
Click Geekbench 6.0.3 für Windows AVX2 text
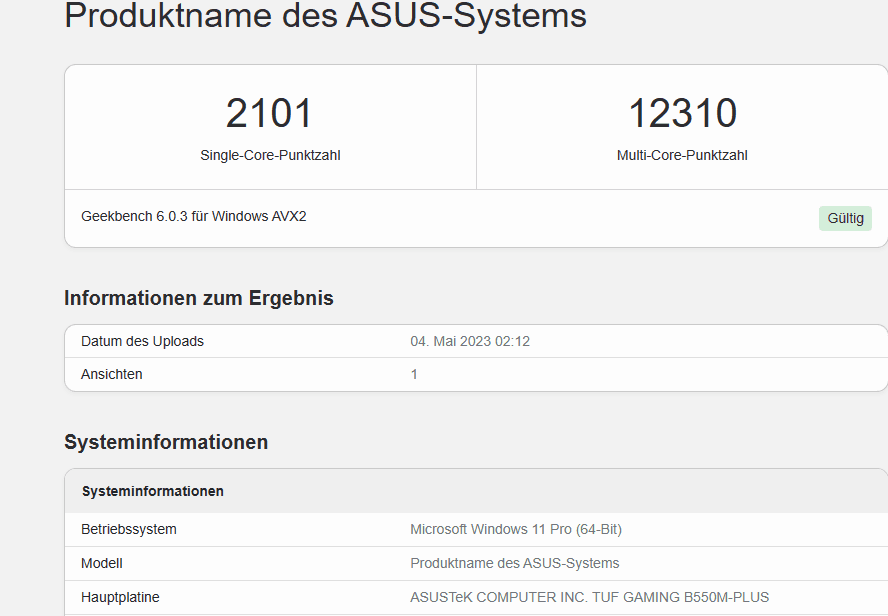tap(194, 216)
